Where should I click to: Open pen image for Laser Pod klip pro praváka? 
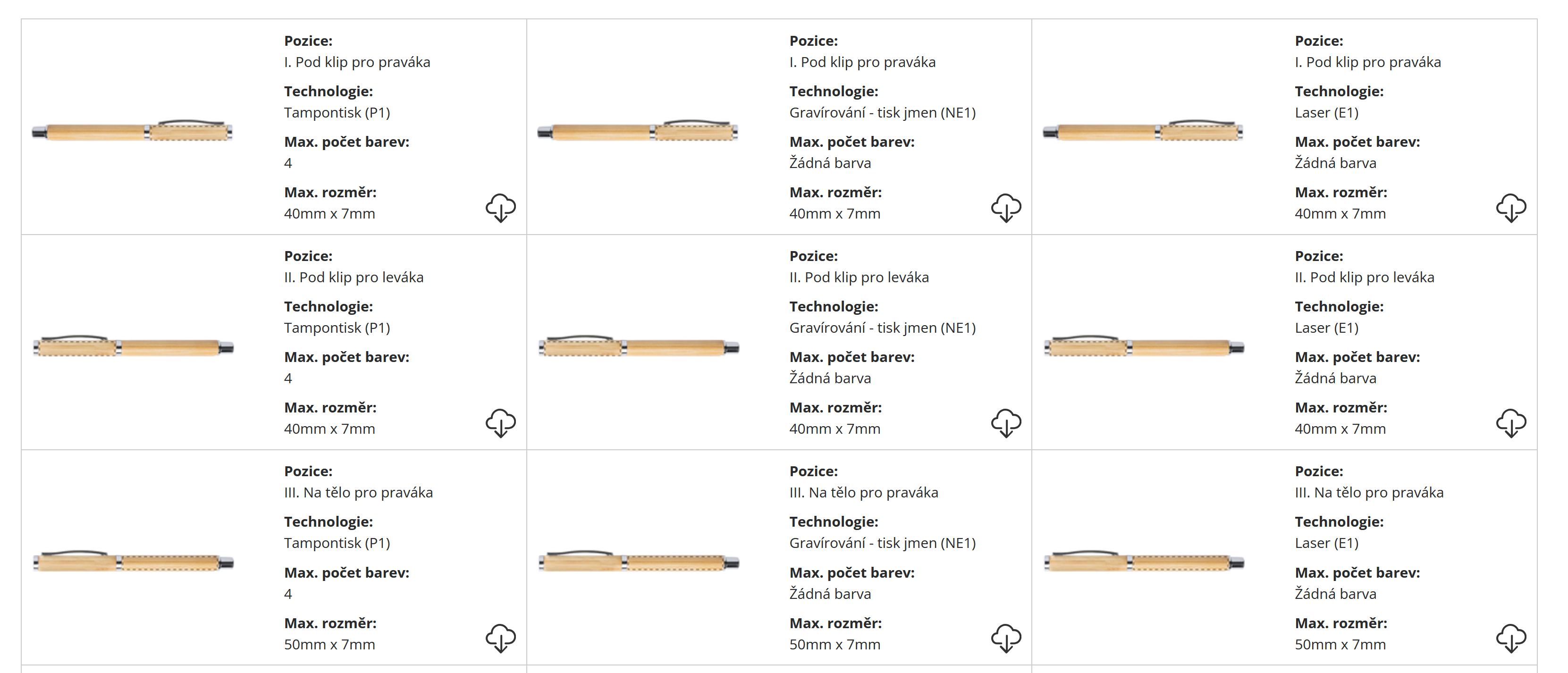tap(1143, 131)
